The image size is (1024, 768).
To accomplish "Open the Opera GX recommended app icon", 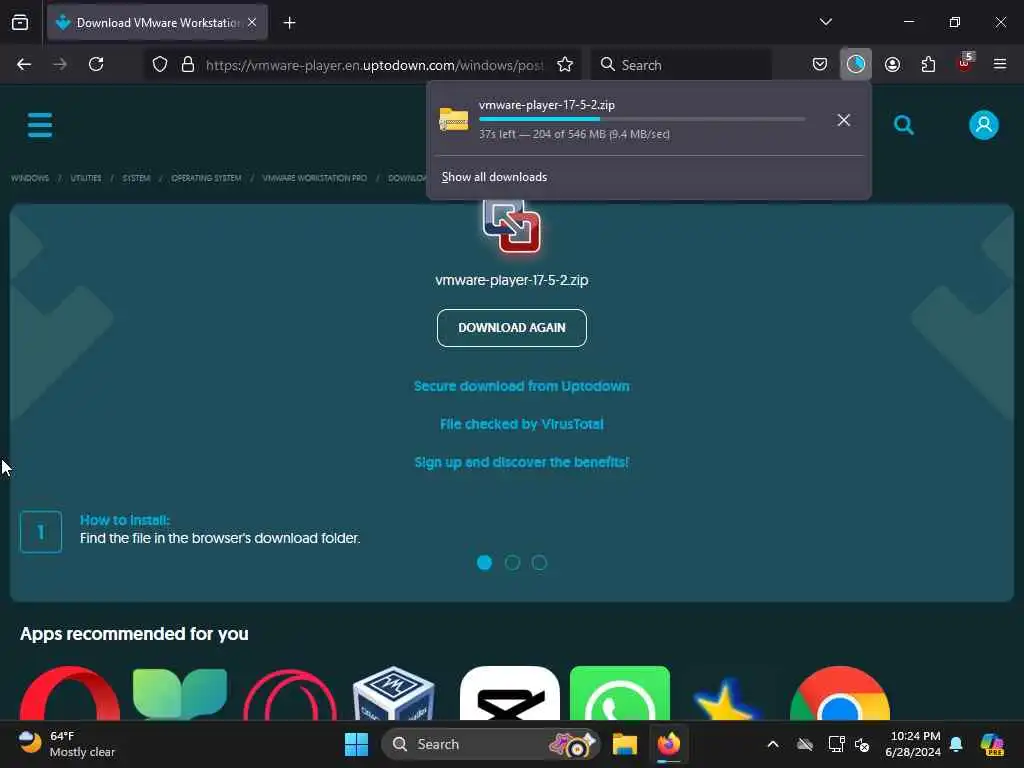I will click(290, 694).
